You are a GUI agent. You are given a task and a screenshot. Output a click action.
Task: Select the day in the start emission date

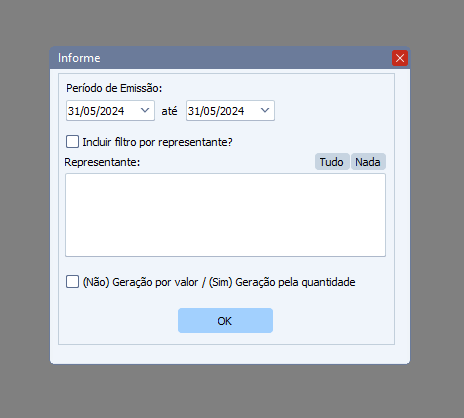click(72, 111)
